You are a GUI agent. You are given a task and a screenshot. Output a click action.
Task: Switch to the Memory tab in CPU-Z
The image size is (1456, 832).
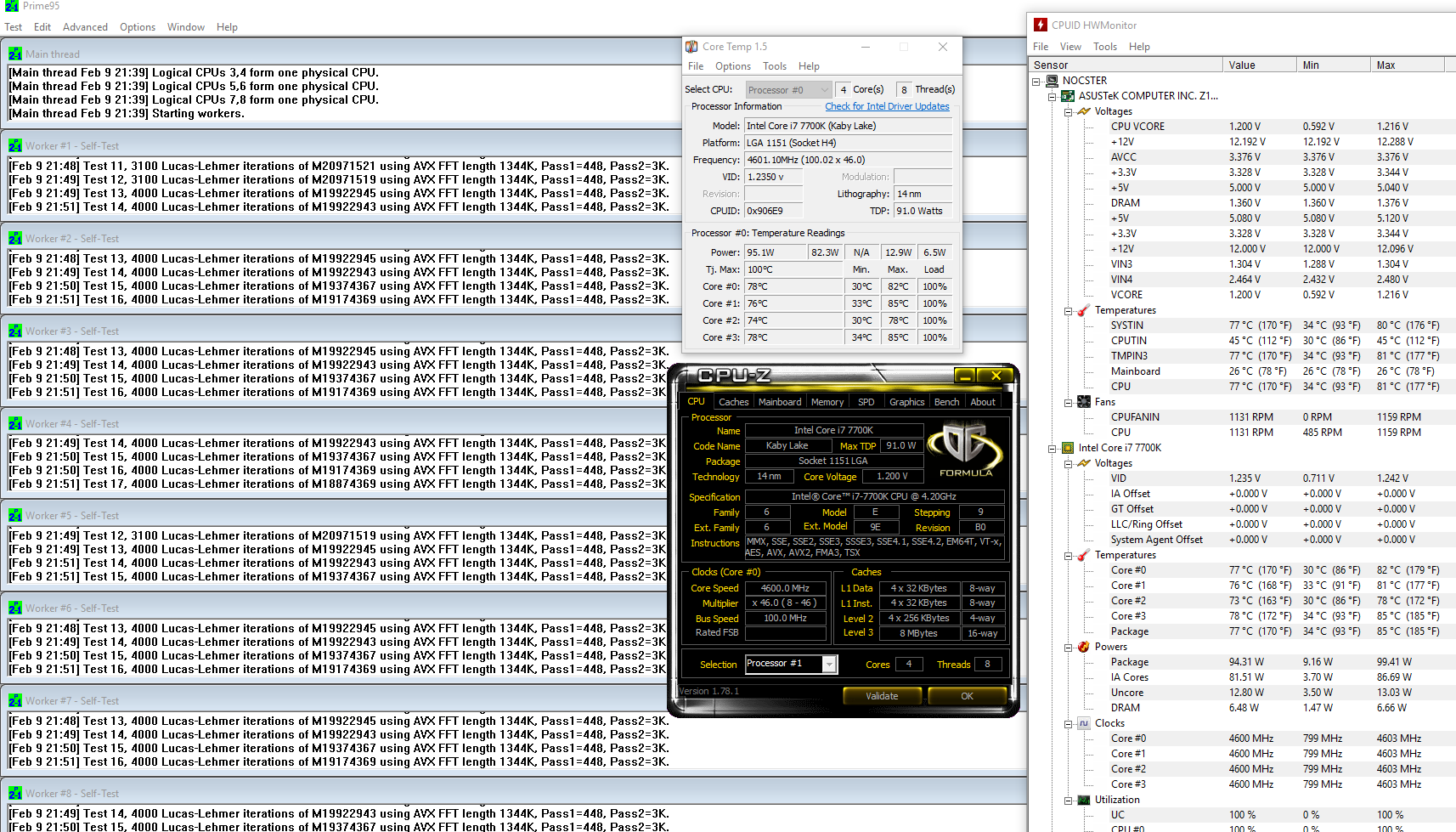[827, 402]
